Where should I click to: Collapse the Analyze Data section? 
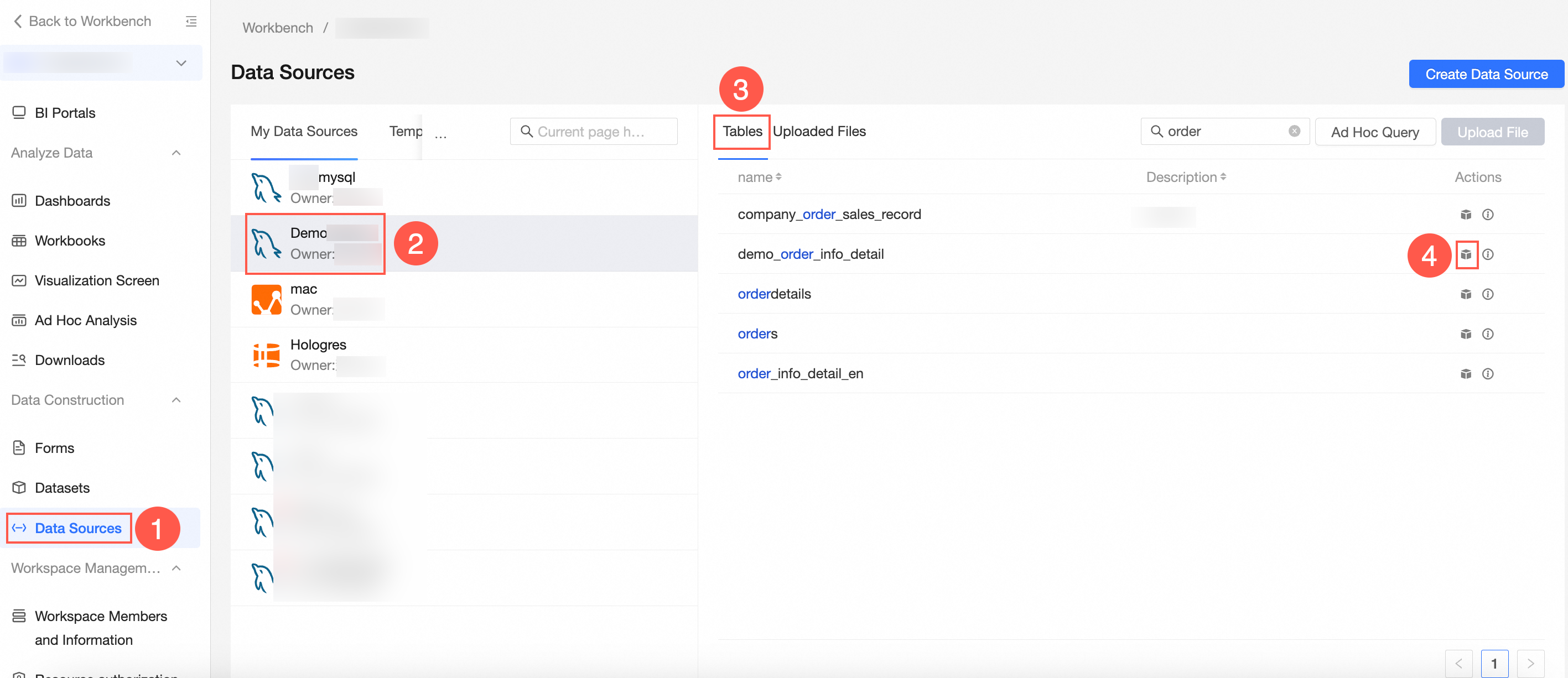176,153
